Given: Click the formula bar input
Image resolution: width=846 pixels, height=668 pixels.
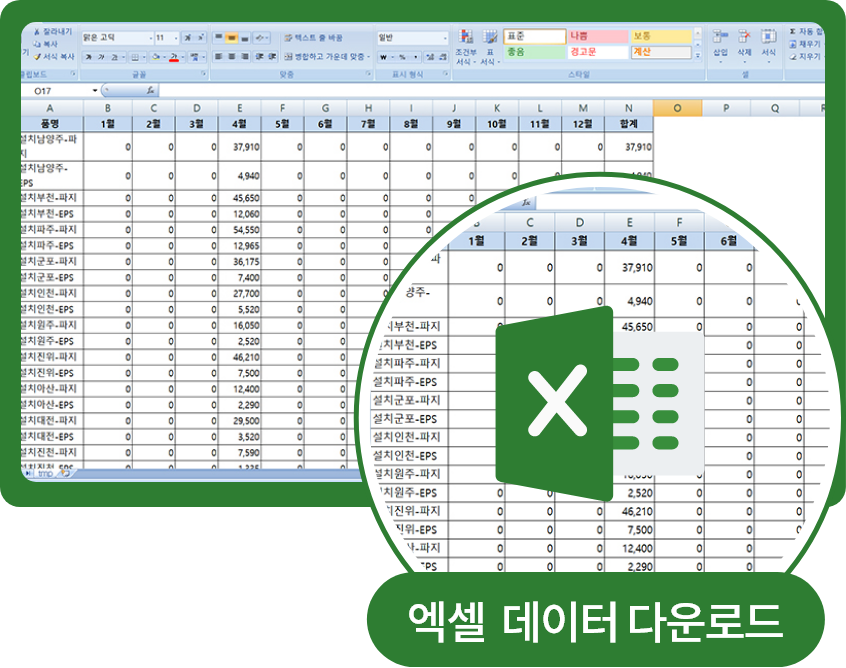Looking at the screenshot, I should pyautogui.click(x=491, y=91).
